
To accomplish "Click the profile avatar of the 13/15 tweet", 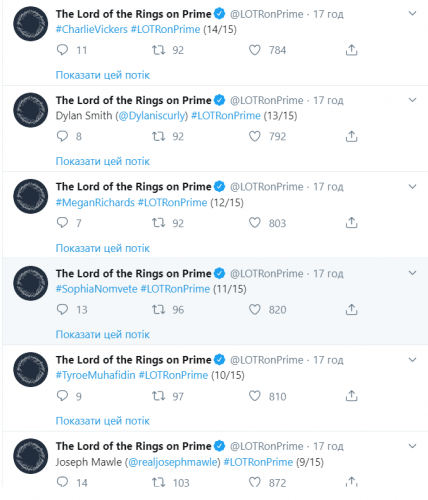I will 31,110.
